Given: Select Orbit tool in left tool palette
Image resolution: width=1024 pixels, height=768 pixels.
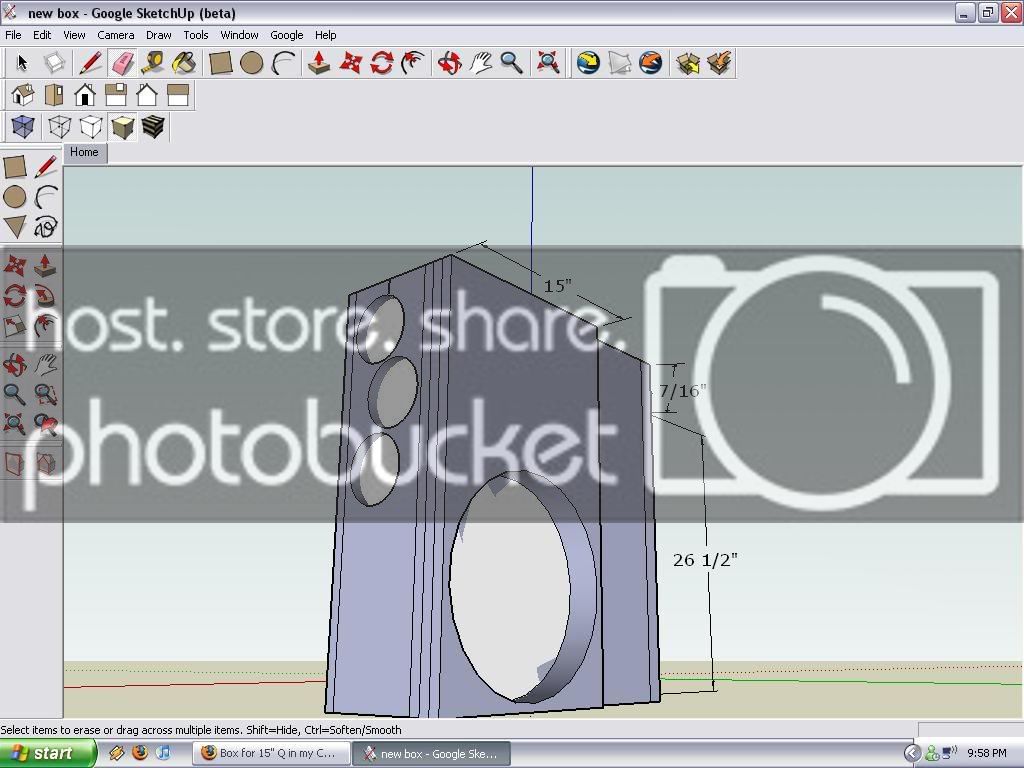Looking at the screenshot, I should click(15, 365).
